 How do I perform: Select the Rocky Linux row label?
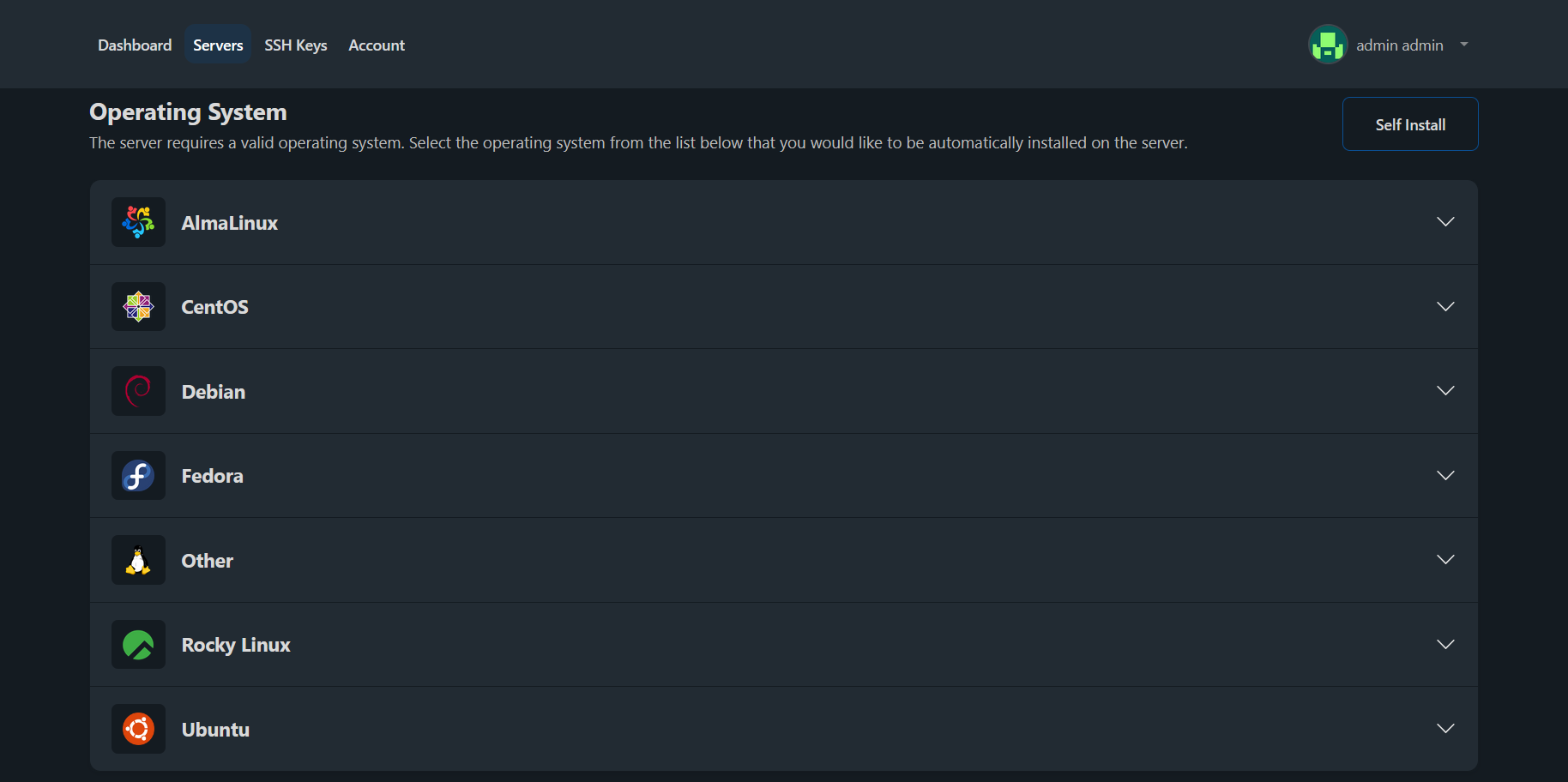236,645
